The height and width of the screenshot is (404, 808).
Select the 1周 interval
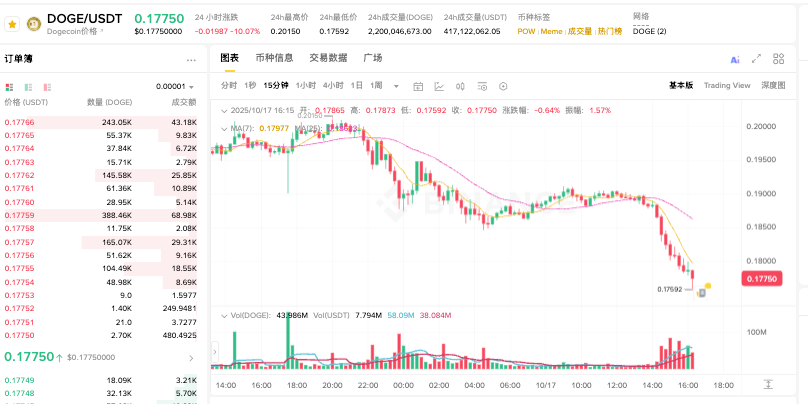pos(376,86)
